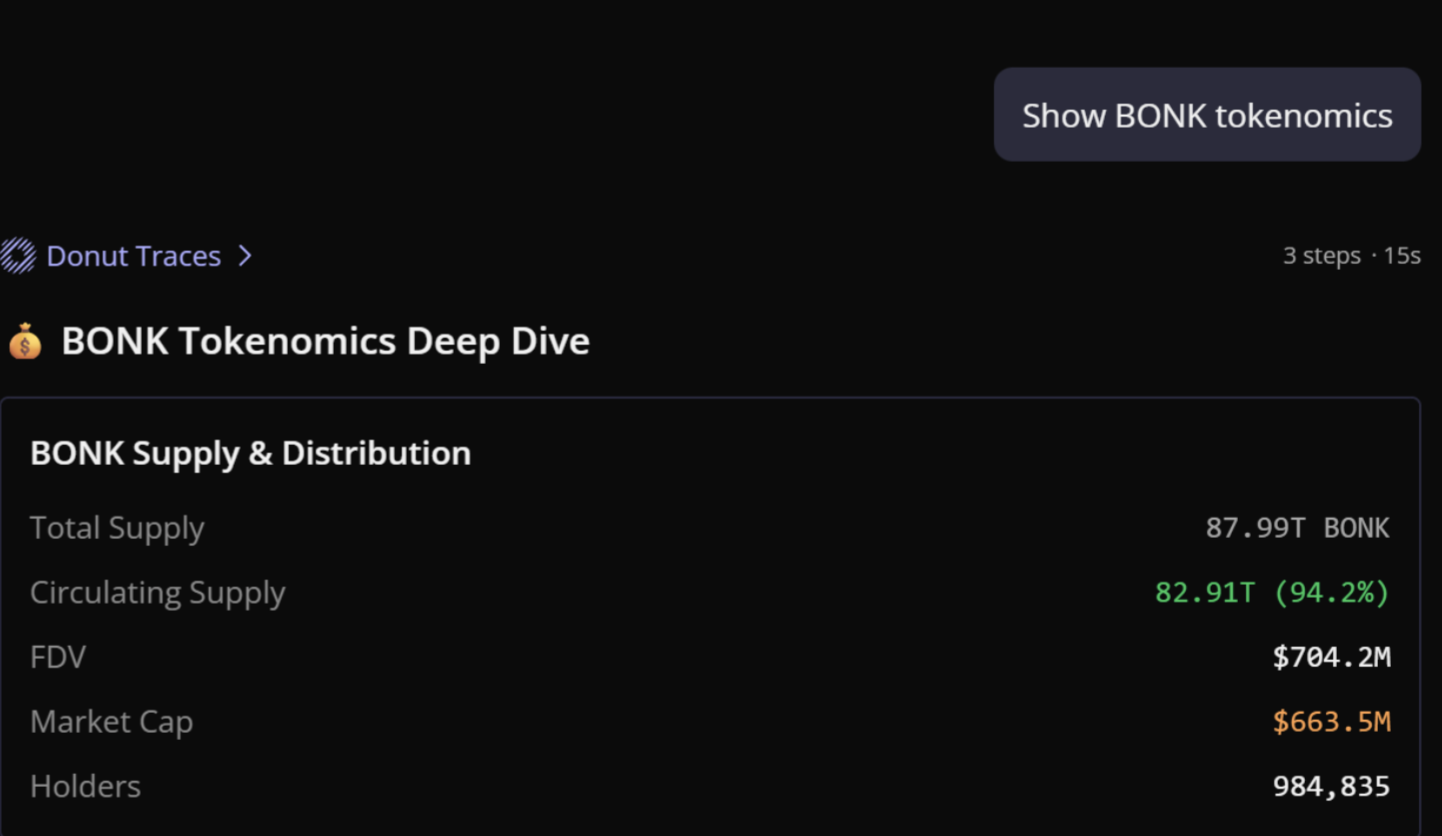This screenshot has width=1442, height=836.
Task: Click the 'BONK Supply & Distribution' card title
Action: tap(250, 453)
